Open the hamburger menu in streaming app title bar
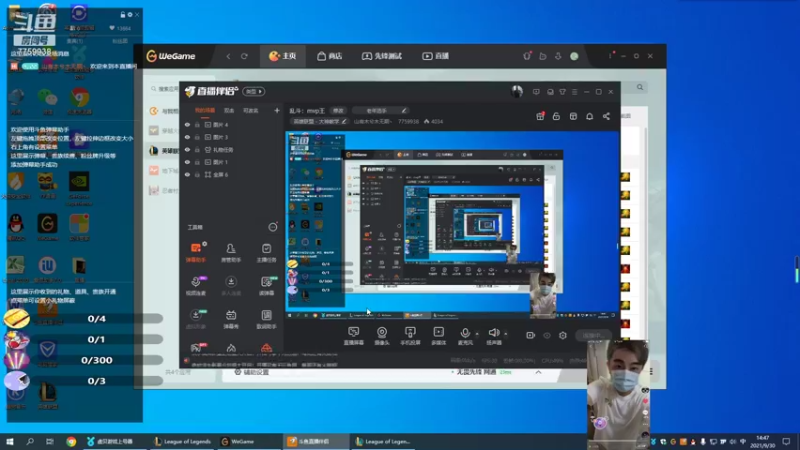 574,92
